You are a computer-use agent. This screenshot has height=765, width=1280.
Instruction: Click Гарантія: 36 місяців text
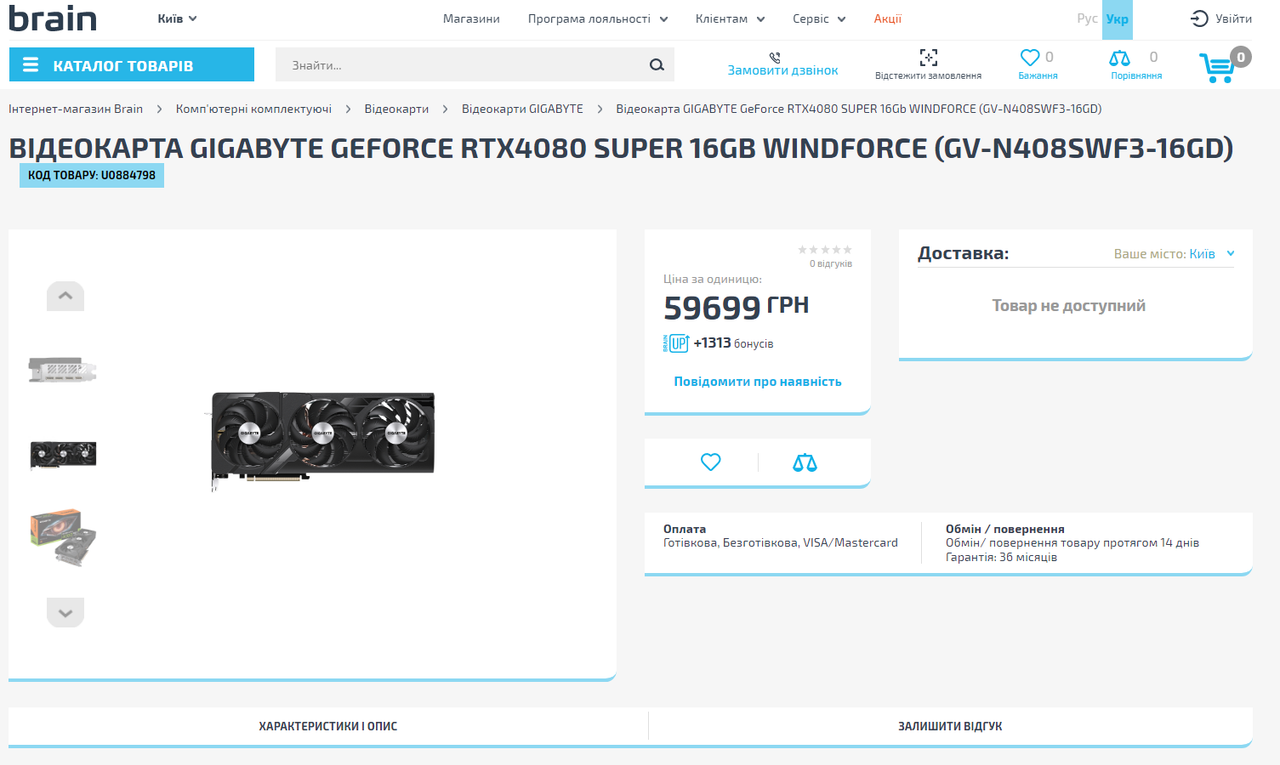(x=1001, y=557)
